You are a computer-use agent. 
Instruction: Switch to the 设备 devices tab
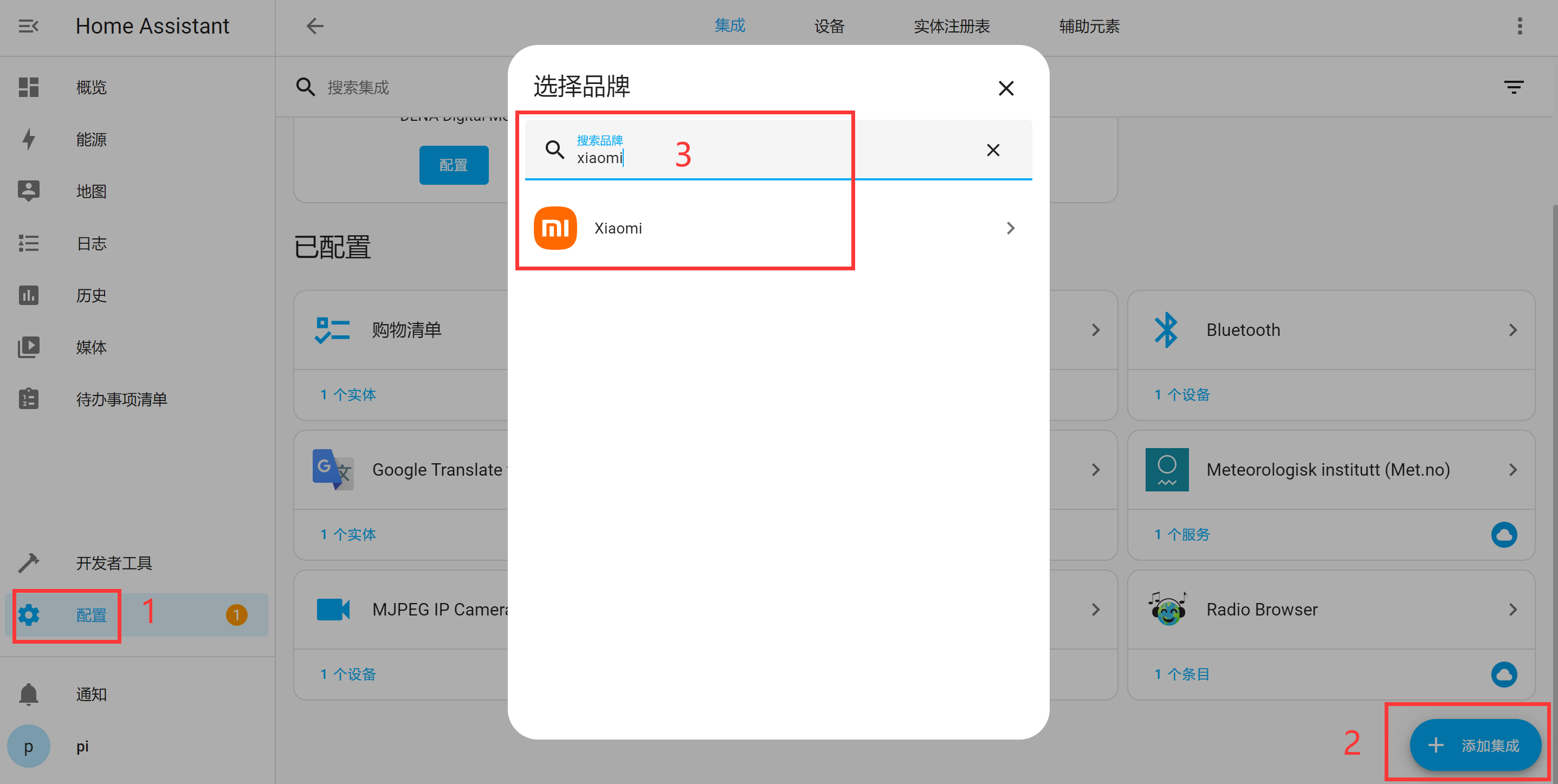coord(829,26)
